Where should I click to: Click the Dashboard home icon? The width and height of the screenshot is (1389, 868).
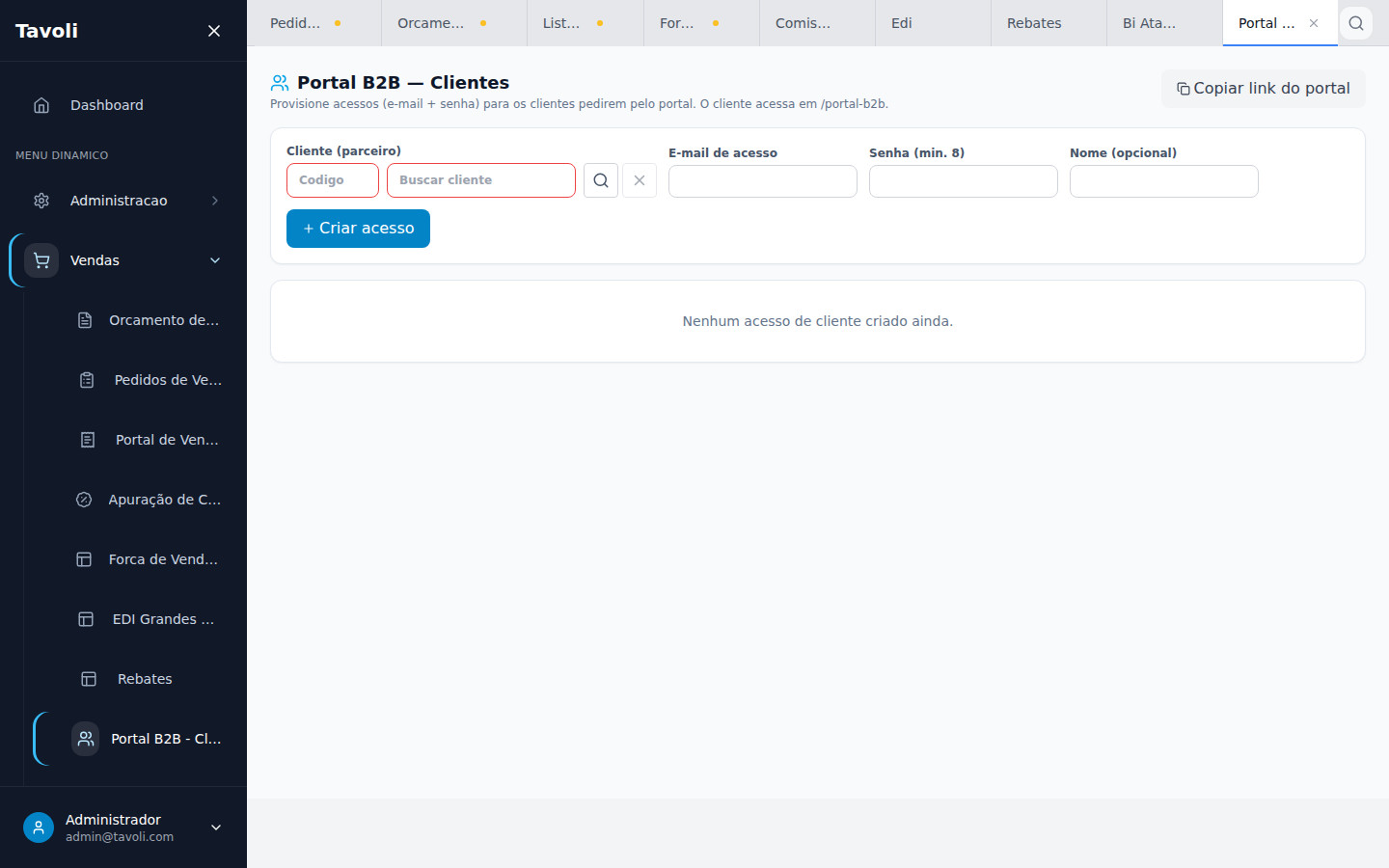[41, 105]
